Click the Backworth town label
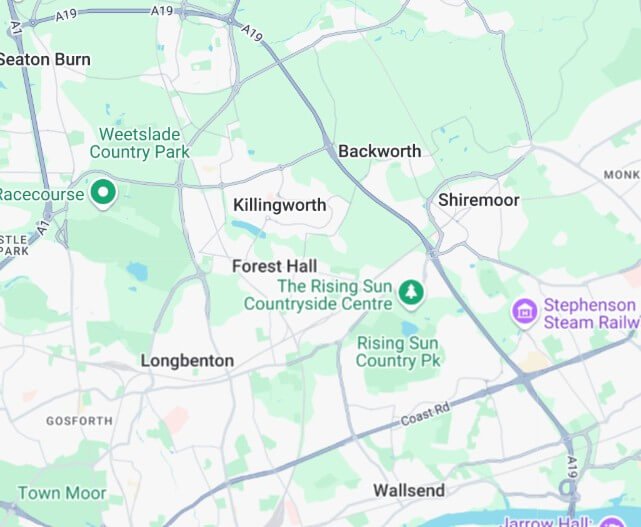The image size is (641, 527). (x=379, y=151)
